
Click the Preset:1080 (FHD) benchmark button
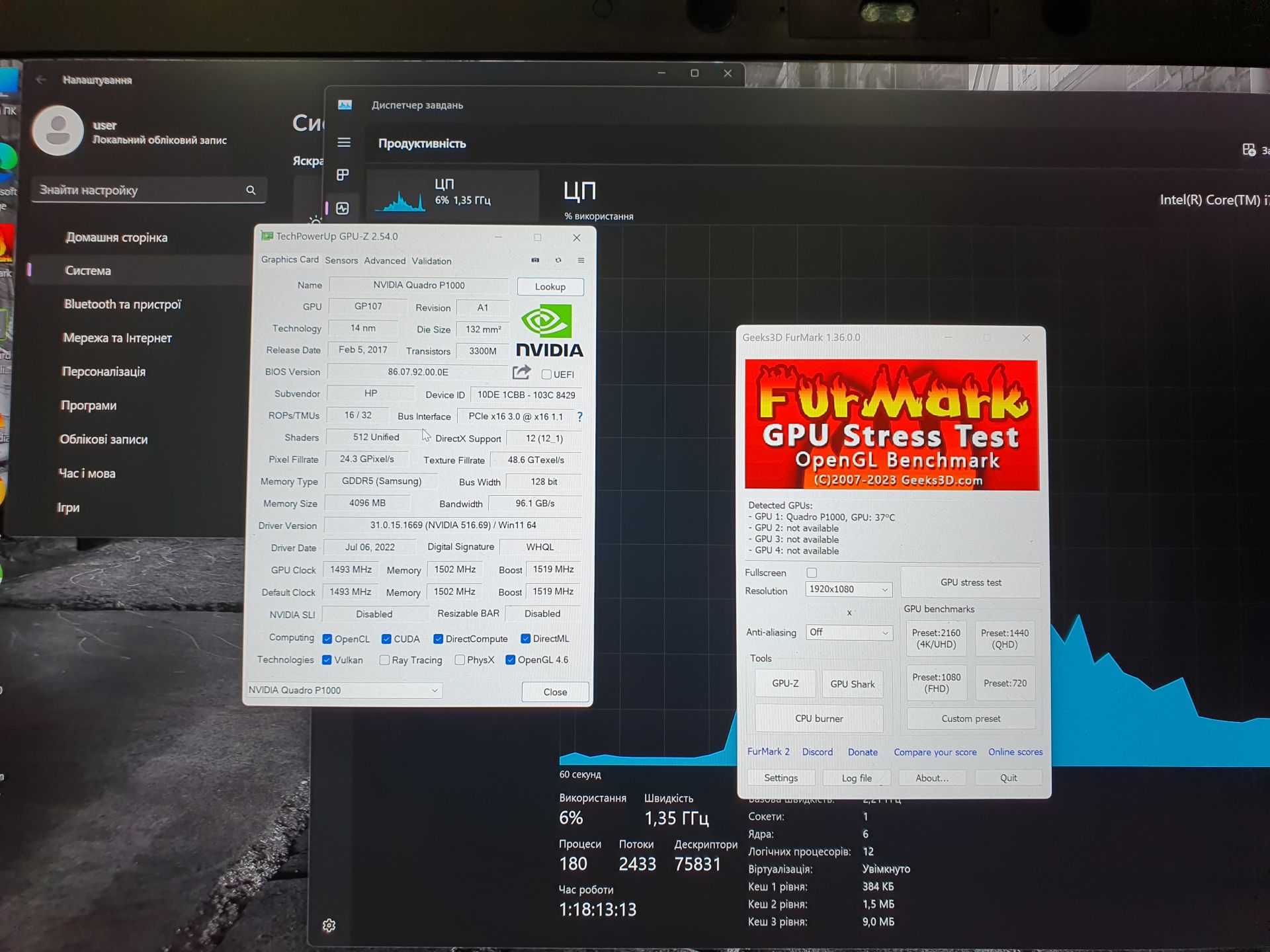[x=936, y=683]
